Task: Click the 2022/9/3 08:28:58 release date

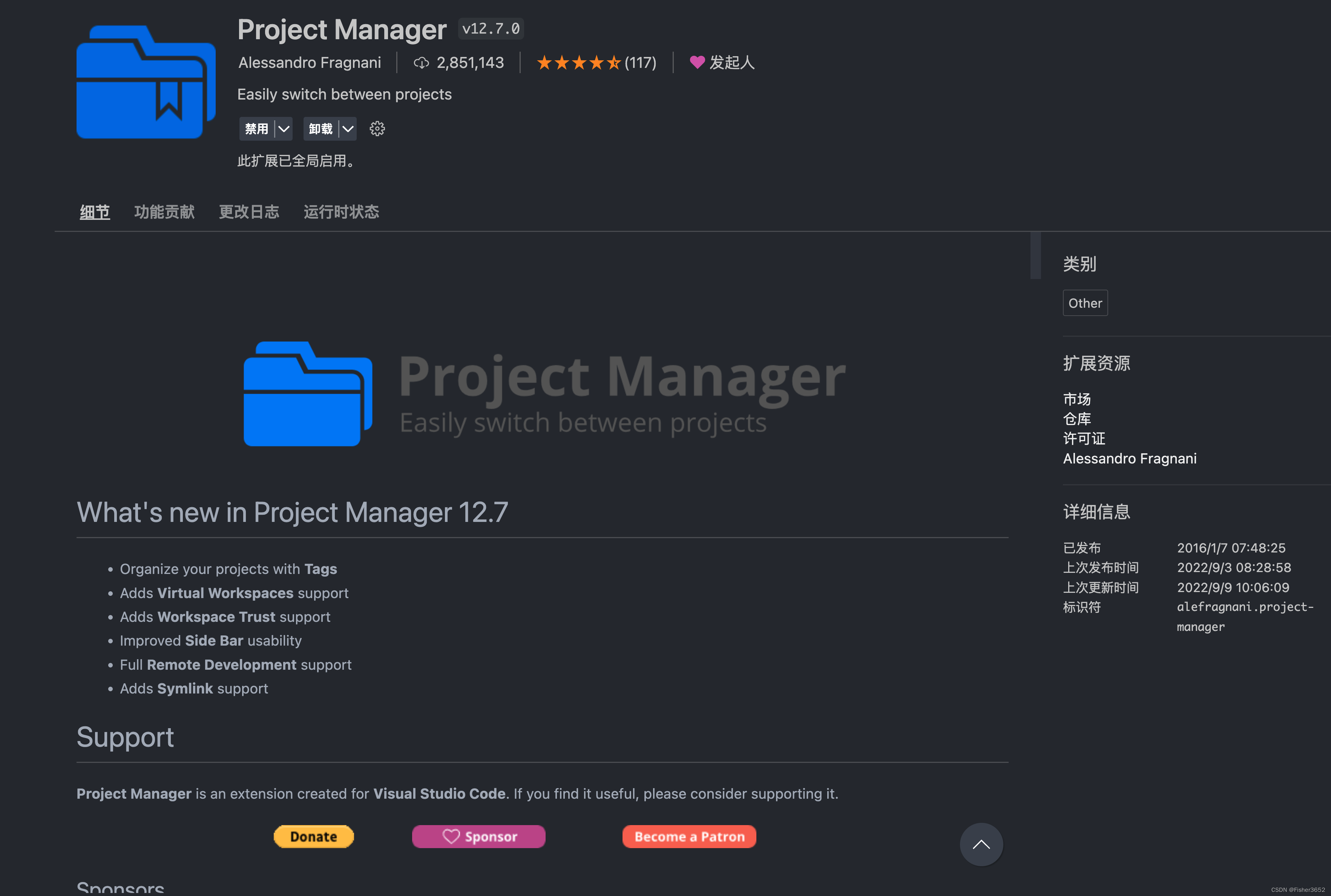Action: click(1234, 568)
